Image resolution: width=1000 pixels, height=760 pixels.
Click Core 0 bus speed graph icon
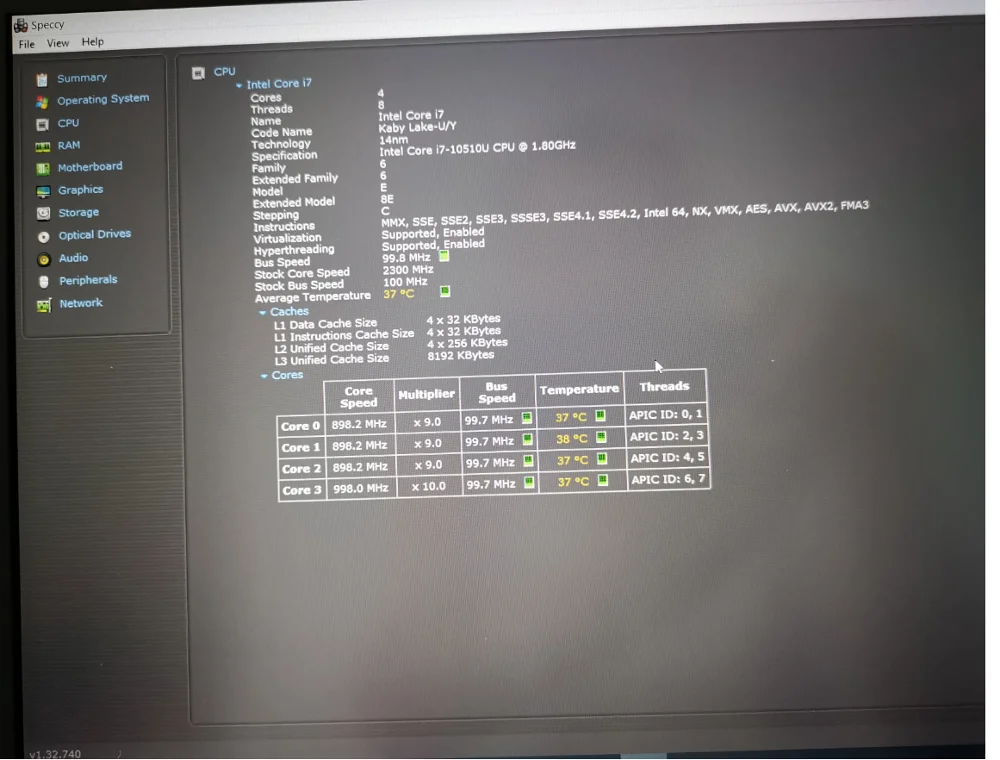pos(527,418)
